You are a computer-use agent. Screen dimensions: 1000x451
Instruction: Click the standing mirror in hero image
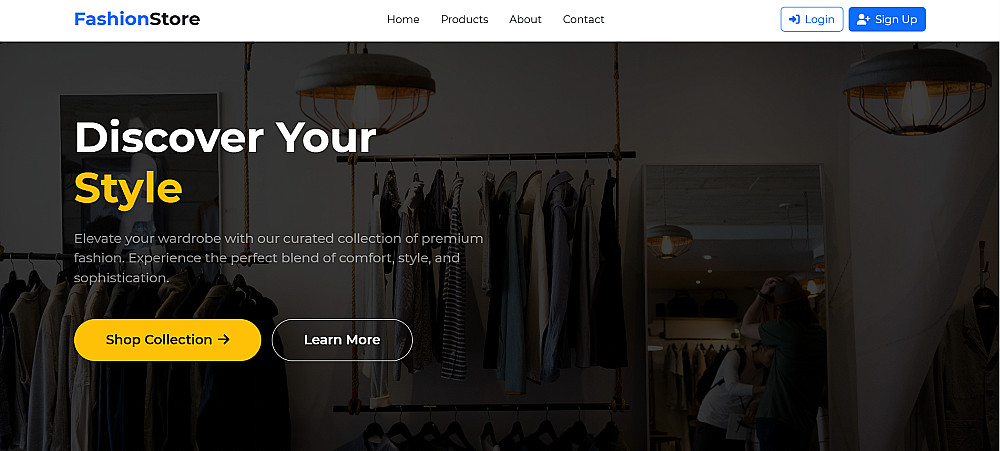[x=735, y=306]
